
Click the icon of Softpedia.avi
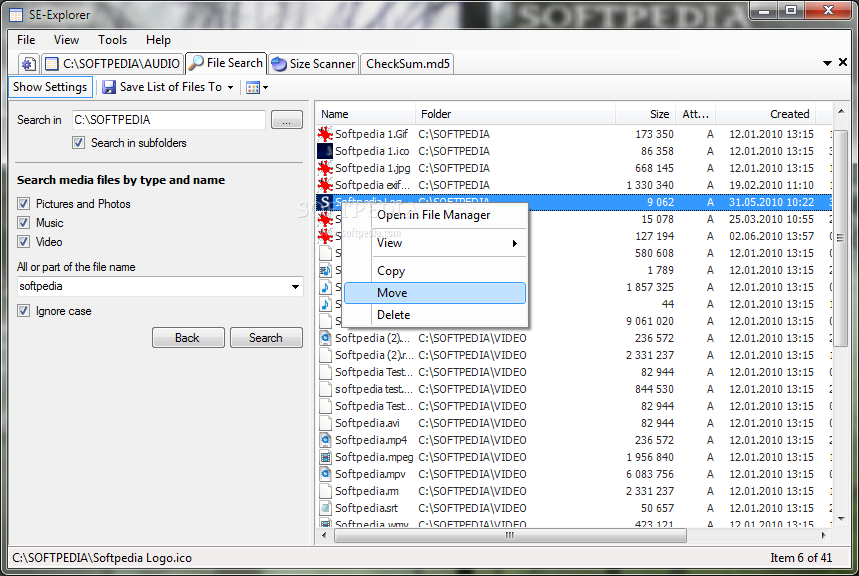[x=325, y=423]
